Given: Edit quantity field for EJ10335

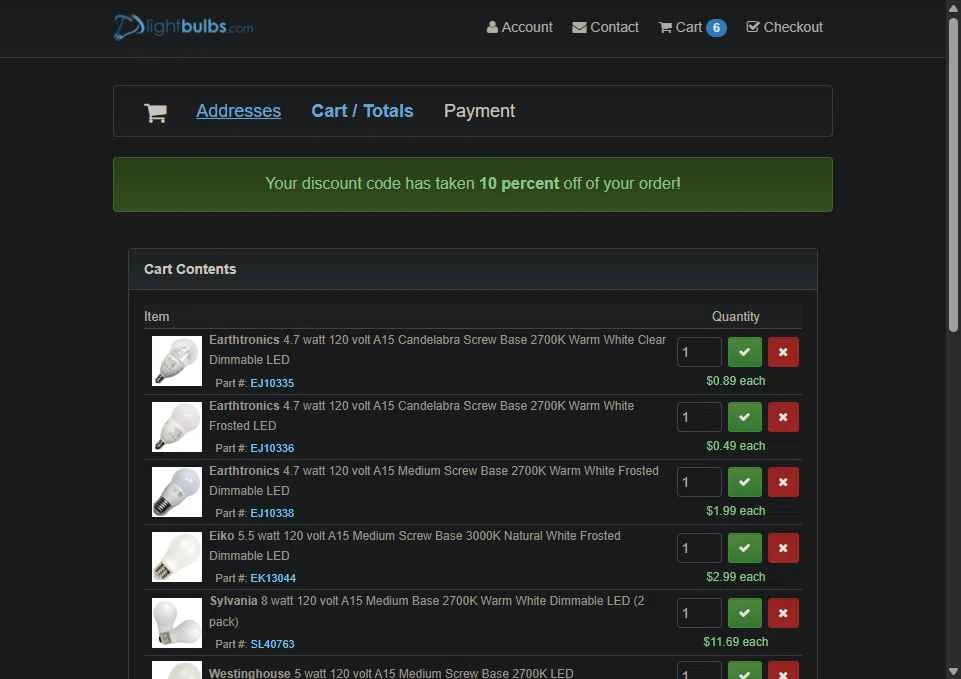Looking at the screenshot, I should pos(699,352).
